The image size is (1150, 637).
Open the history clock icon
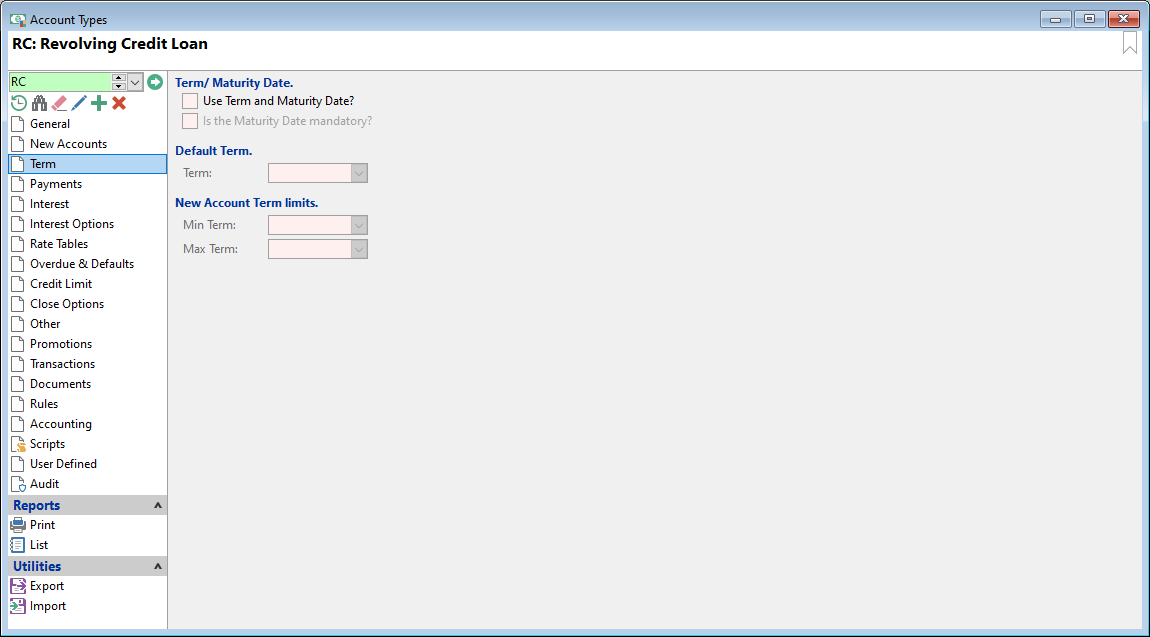[19, 103]
